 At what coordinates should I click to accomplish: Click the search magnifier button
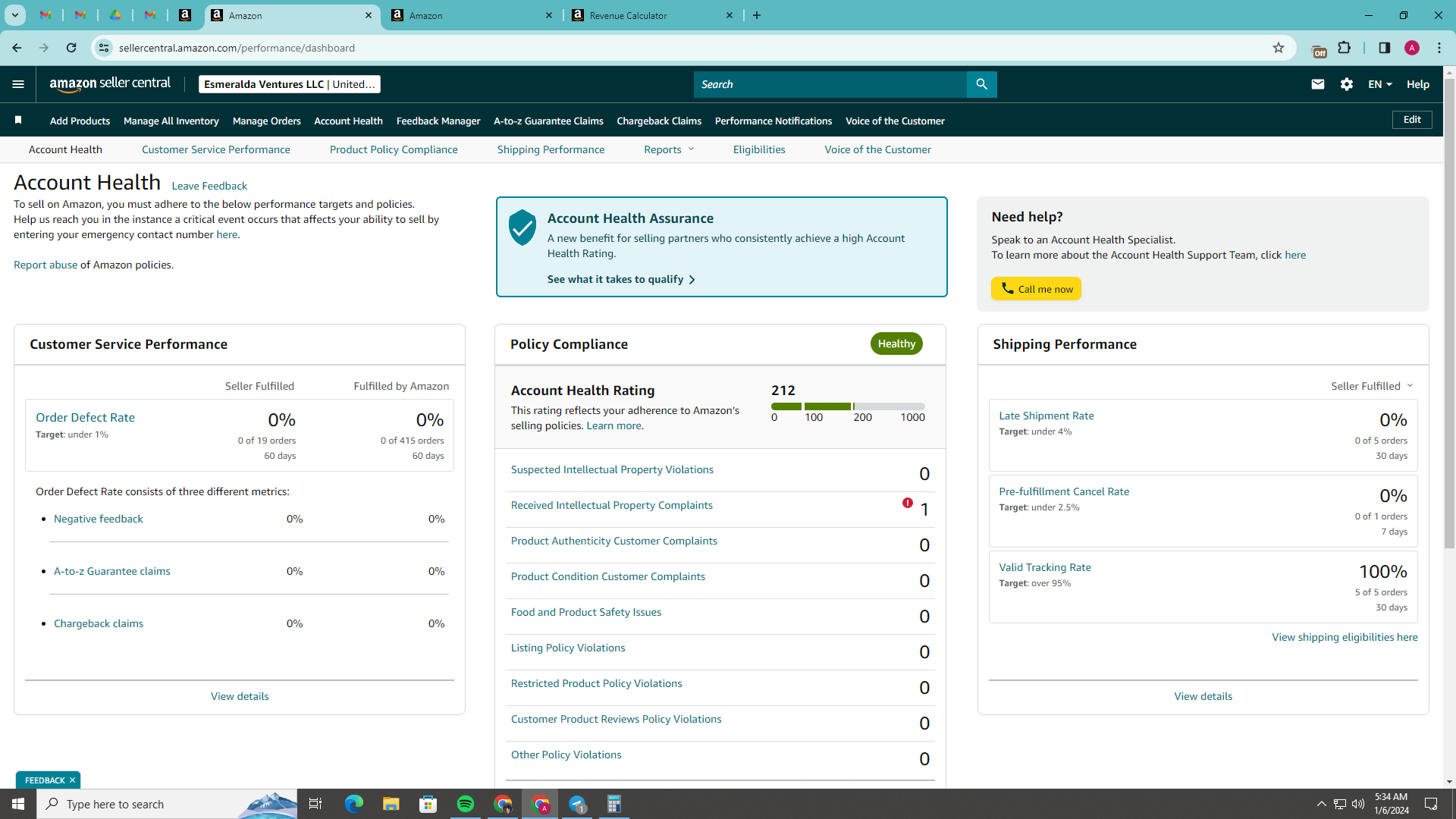point(981,84)
